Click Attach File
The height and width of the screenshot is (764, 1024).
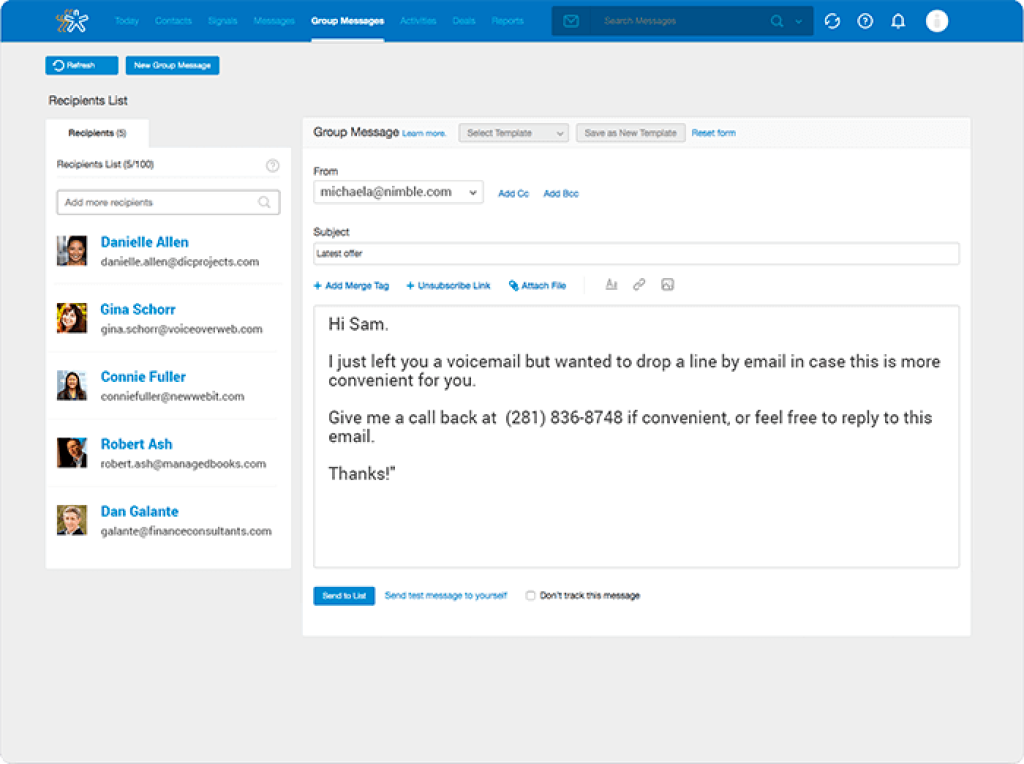(537, 286)
